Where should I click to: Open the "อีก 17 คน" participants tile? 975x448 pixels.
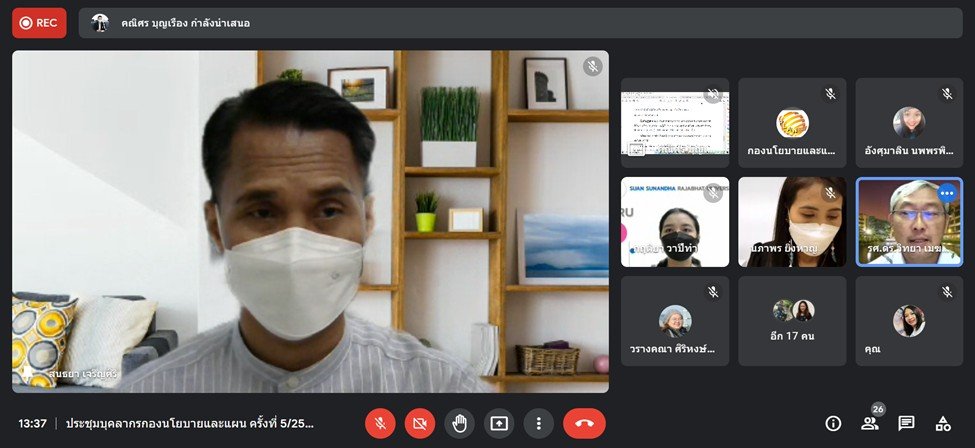792,321
